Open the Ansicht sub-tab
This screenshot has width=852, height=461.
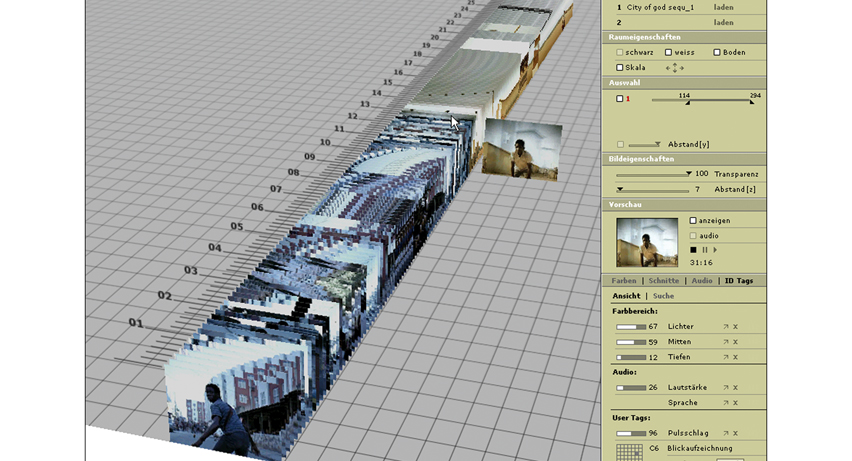627,296
